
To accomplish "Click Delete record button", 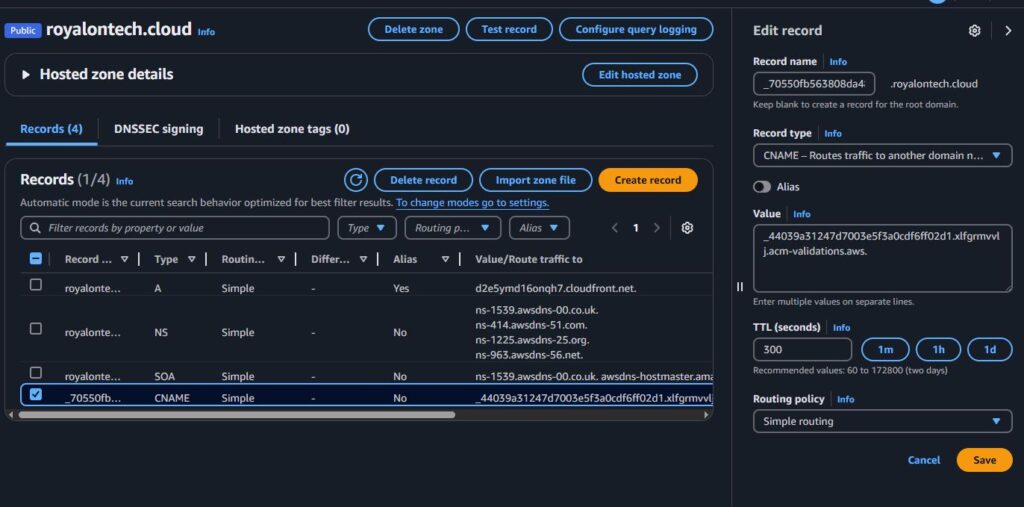I will click(423, 180).
